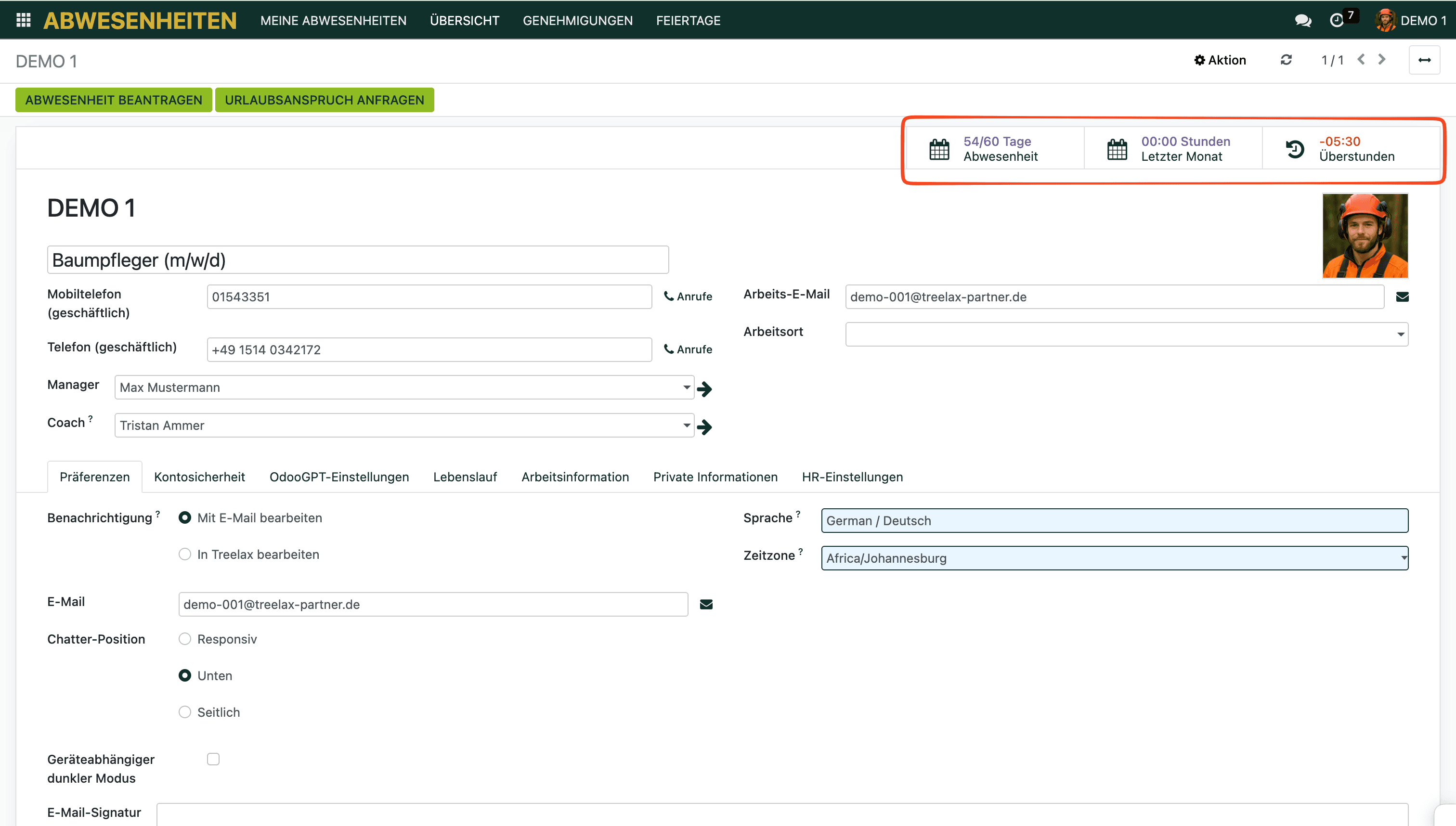
Task: Open the apps grid menu icon
Action: point(23,20)
